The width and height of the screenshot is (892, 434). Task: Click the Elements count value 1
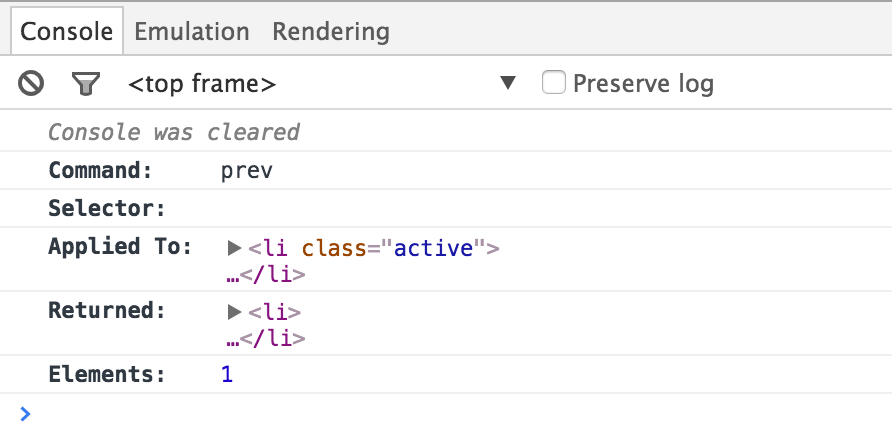click(x=227, y=375)
